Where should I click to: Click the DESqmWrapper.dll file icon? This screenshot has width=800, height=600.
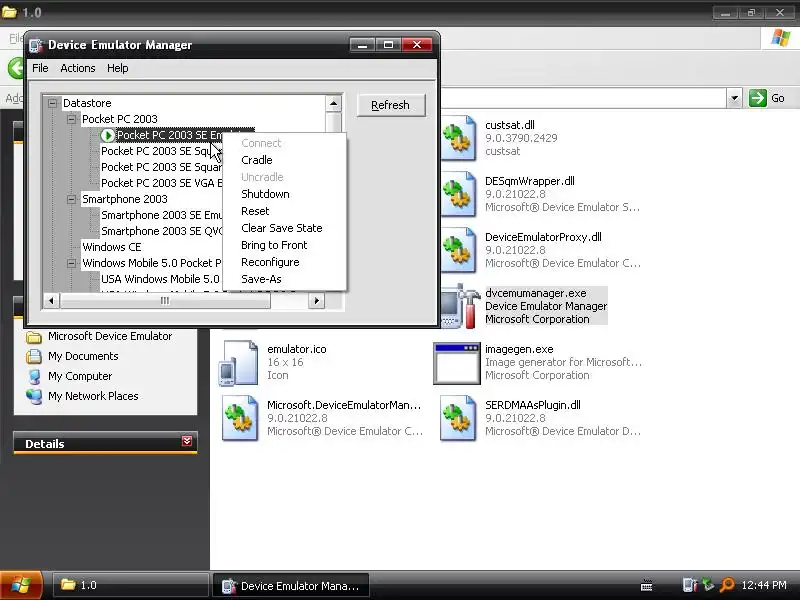coord(458,194)
